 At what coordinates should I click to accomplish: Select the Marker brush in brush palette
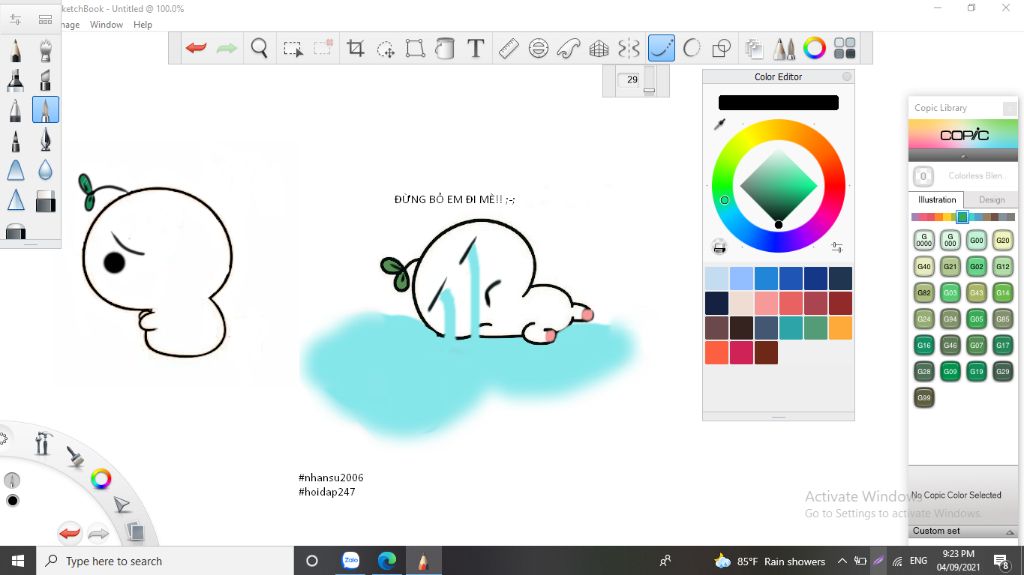click(x=16, y=80)
